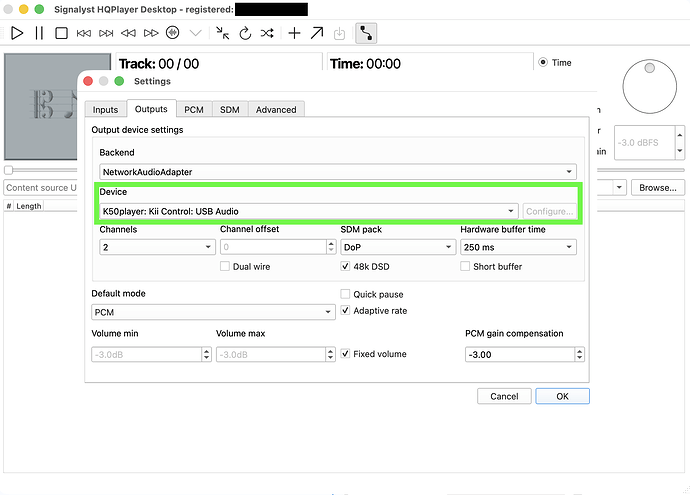The height and width of the screenshot is (495, 690).
Task: Enable the Short buffer checkbox
Action: pos(465,266)
